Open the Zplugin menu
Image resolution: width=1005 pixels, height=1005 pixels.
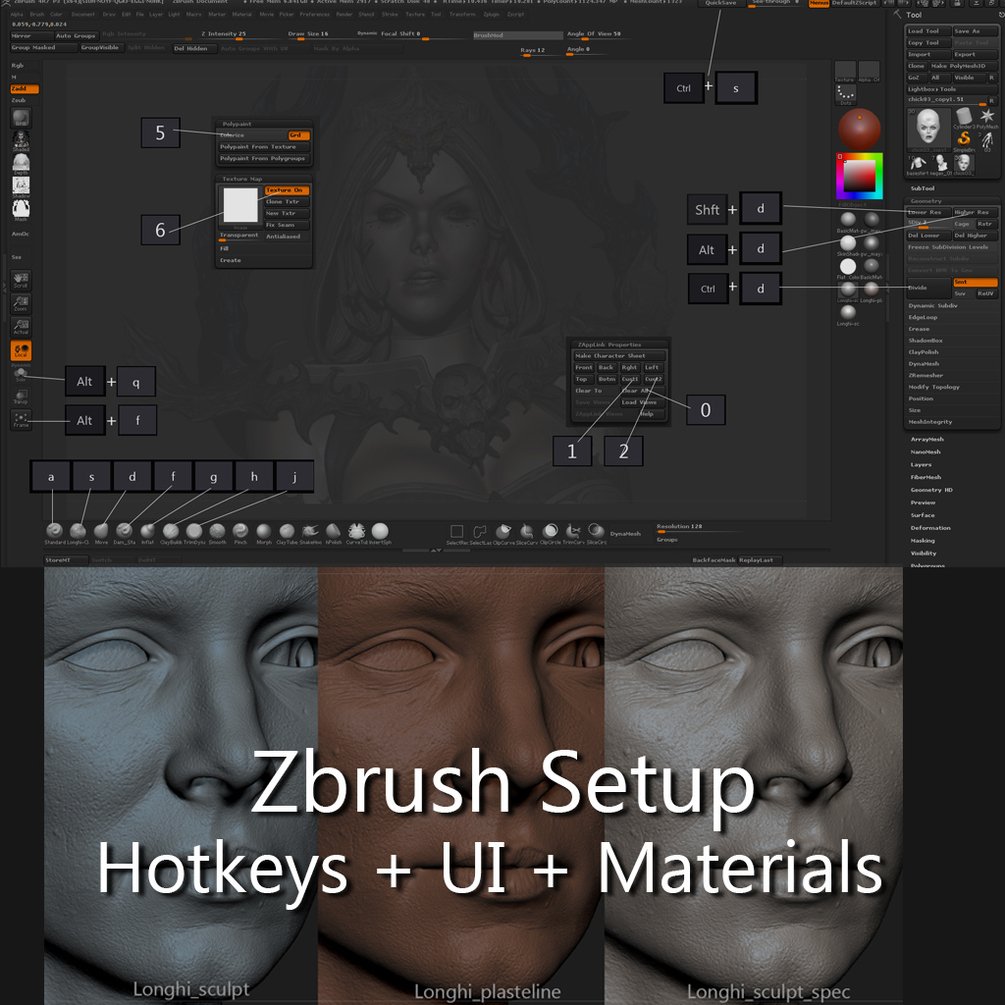pyautogui.click(x=491, y=14)
